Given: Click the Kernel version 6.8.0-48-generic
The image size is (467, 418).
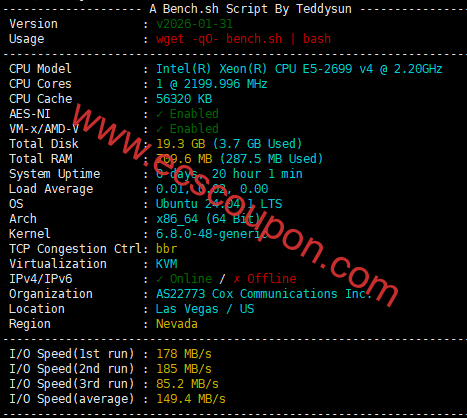Looking at the screenshot, I should point(212,234).
